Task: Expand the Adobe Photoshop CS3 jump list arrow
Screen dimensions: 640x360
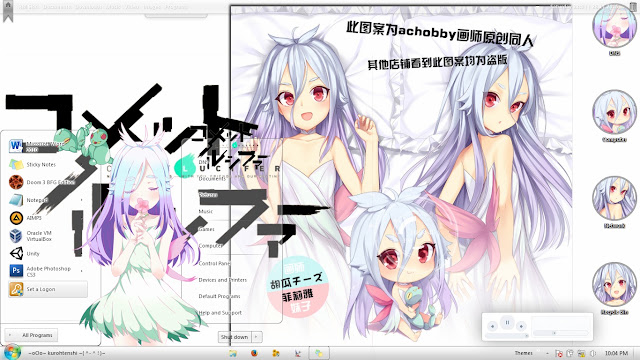Action: click(82, 271)
